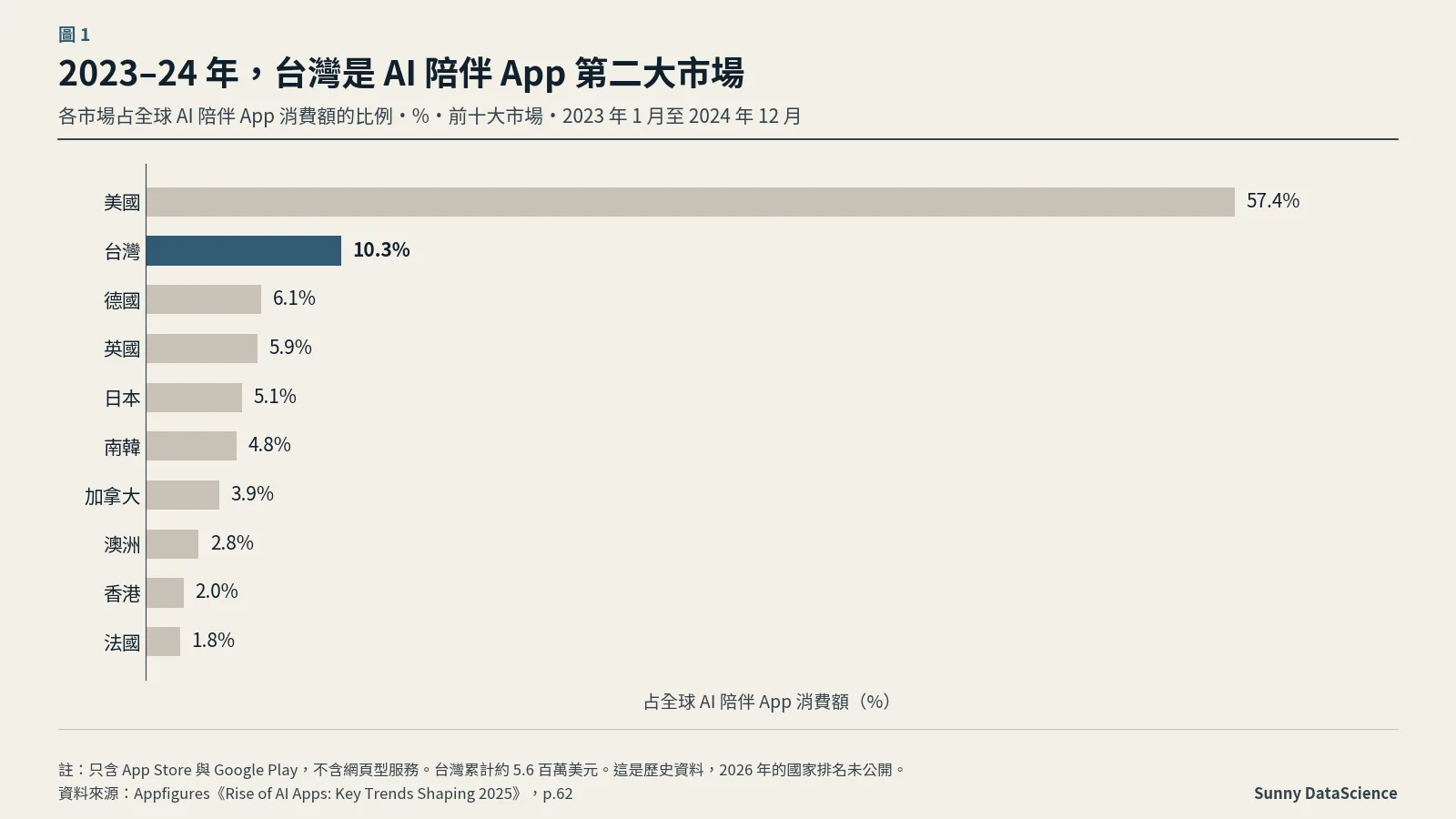Click the 5.1% value label
This screenshot has width=1456, height=819.
(275, 397)
